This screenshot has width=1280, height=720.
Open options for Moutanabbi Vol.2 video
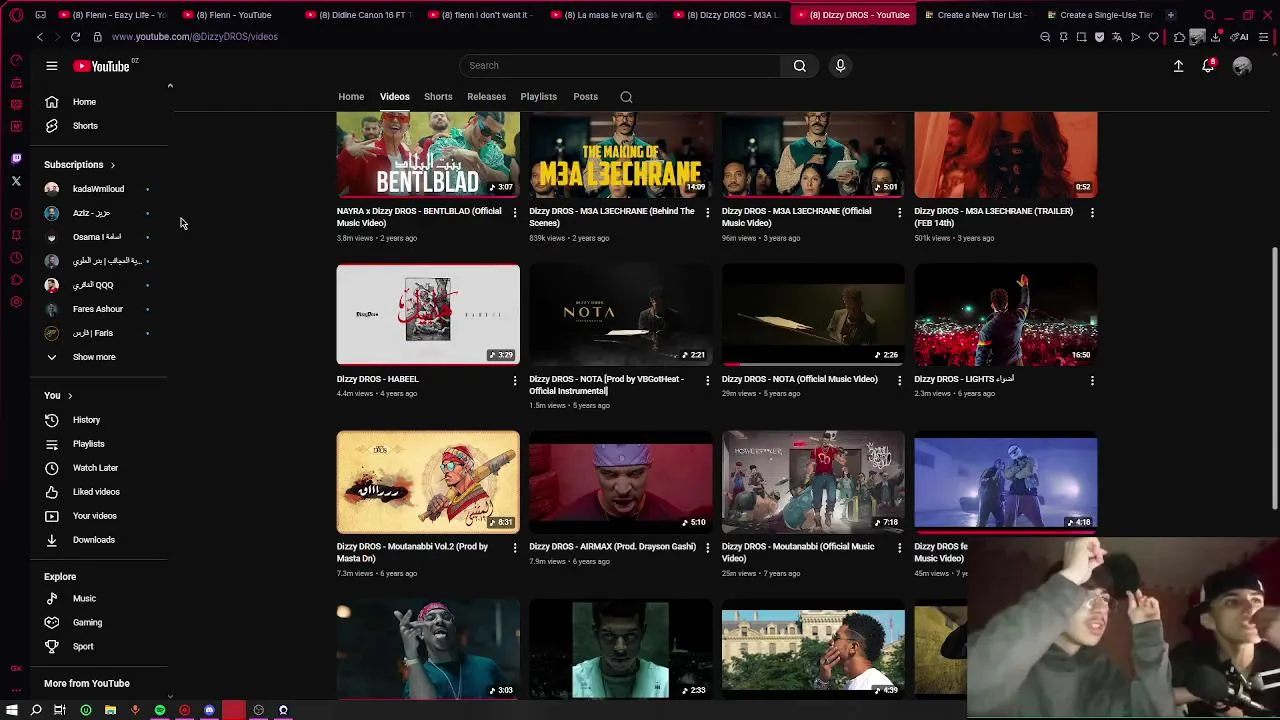(515, 547)
